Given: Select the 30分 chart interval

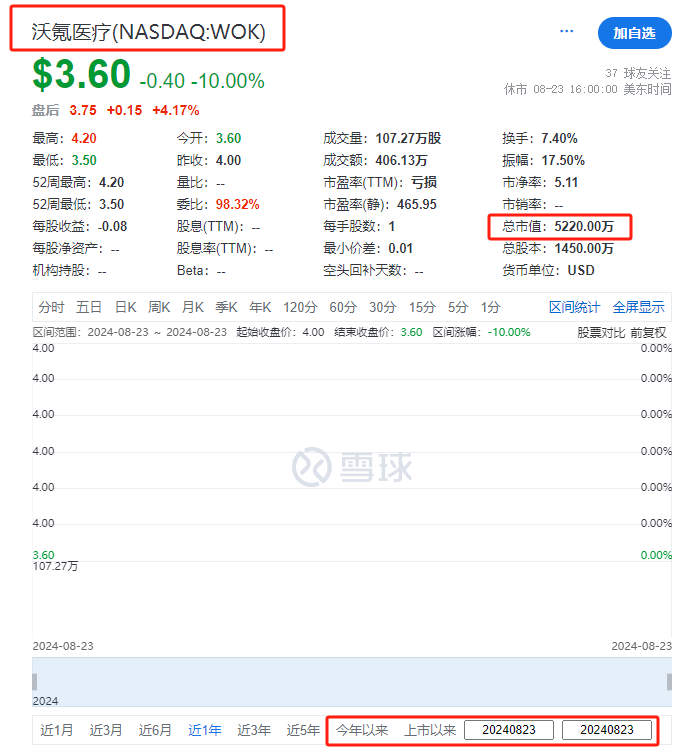Looking at the screenshot, I should click(383, 307).
